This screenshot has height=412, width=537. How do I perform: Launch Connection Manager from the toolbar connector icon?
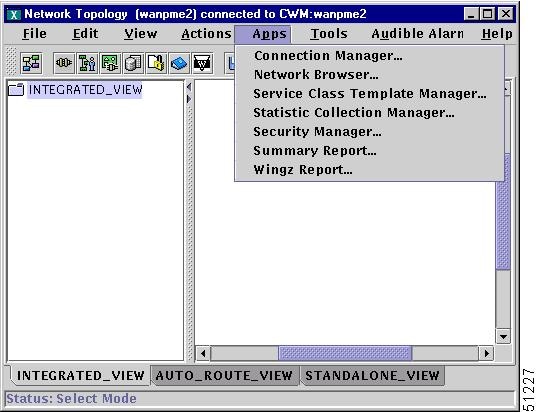pyautogui.click(x=64, y=63)
